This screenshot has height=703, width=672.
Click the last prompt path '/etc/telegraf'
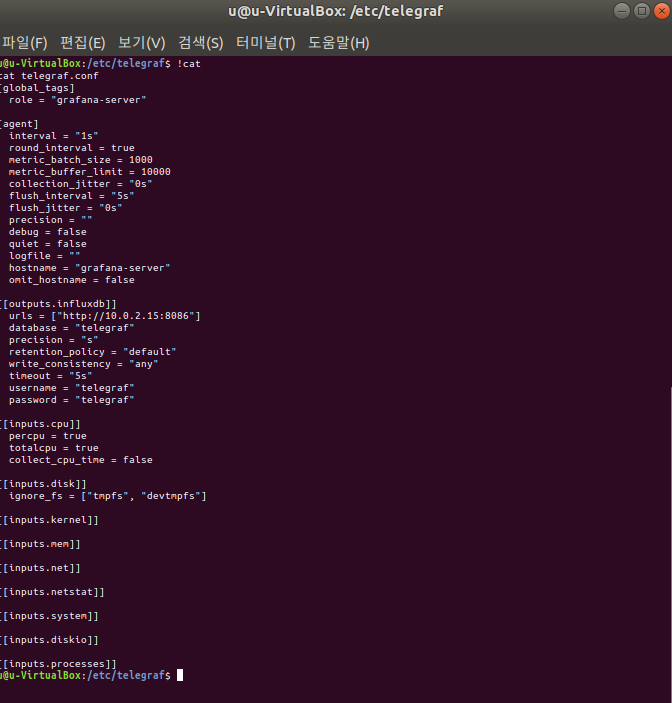coord(126,675)
